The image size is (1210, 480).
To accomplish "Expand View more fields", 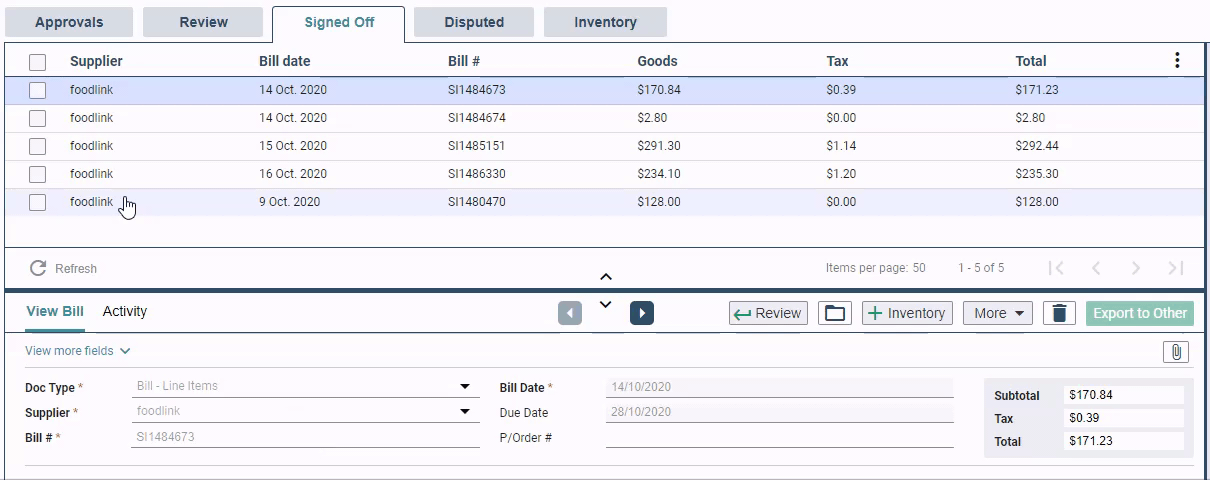I will (x=78, y=351).
